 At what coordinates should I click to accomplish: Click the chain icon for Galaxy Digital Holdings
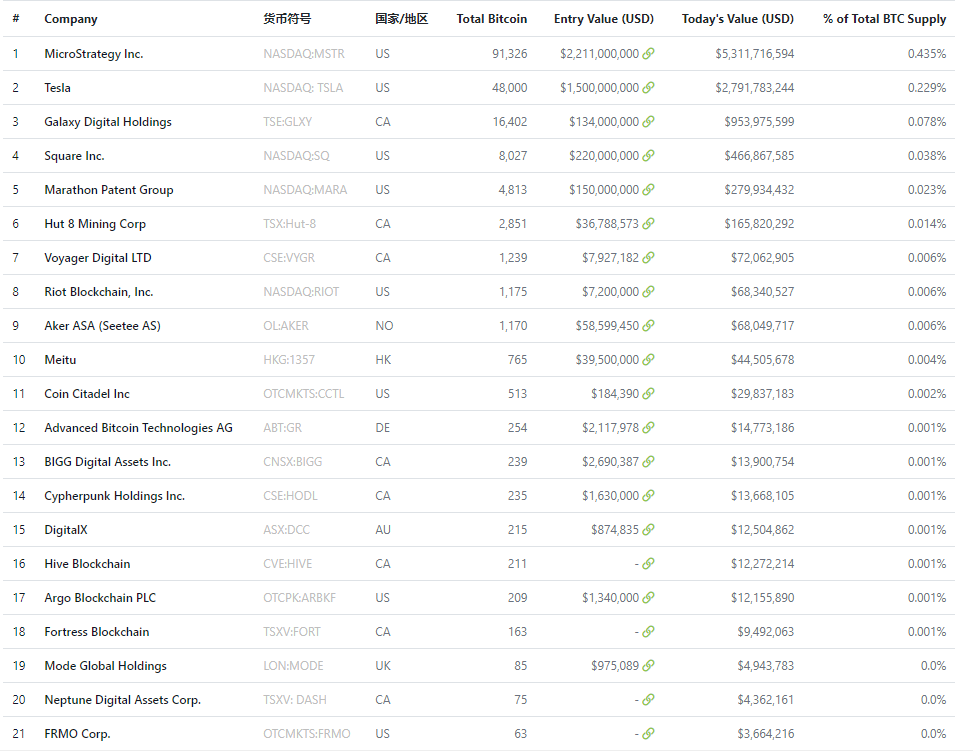pyautogui.click(x=648, y=122)
